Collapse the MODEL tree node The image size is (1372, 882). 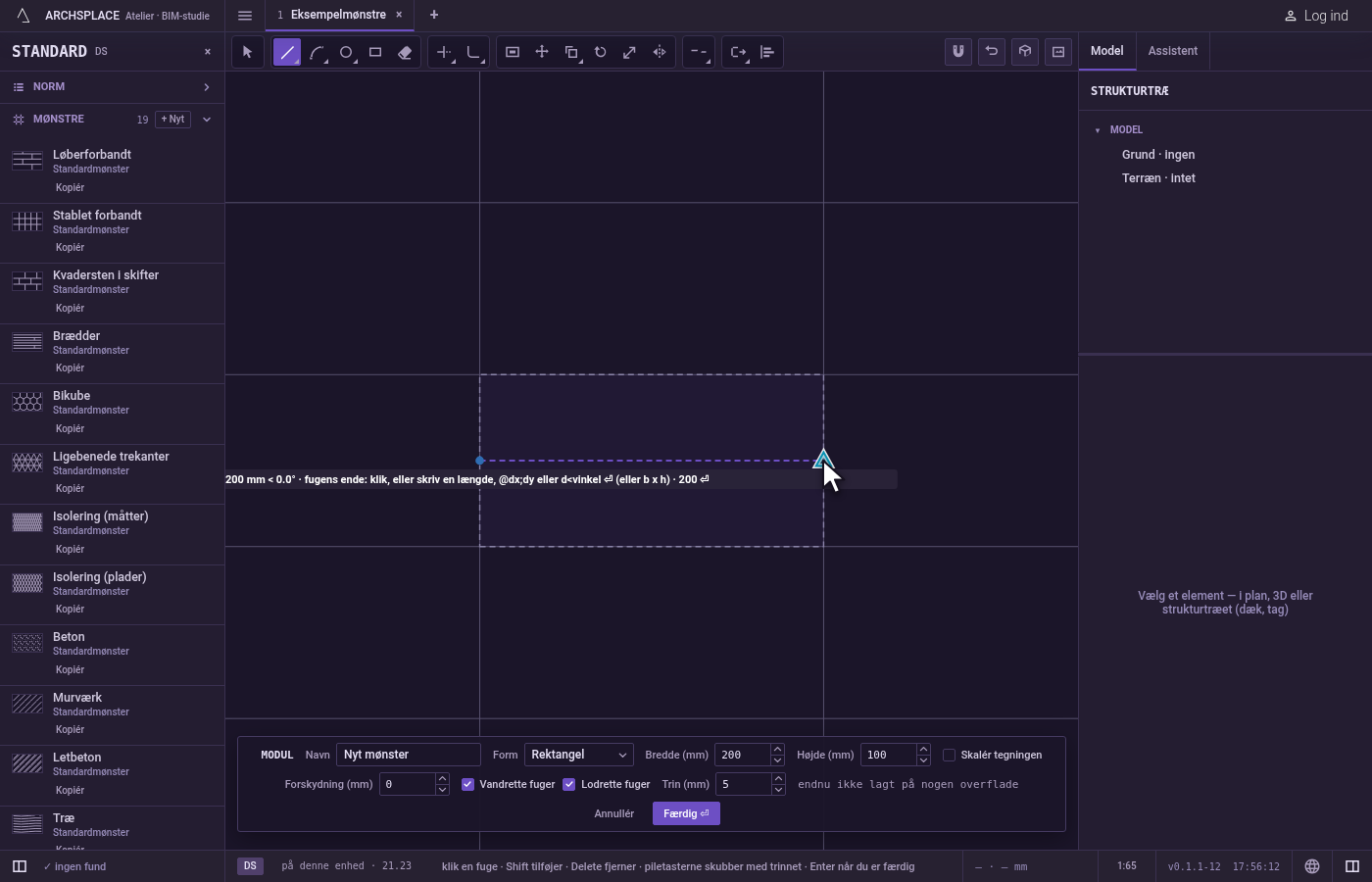1098,130
